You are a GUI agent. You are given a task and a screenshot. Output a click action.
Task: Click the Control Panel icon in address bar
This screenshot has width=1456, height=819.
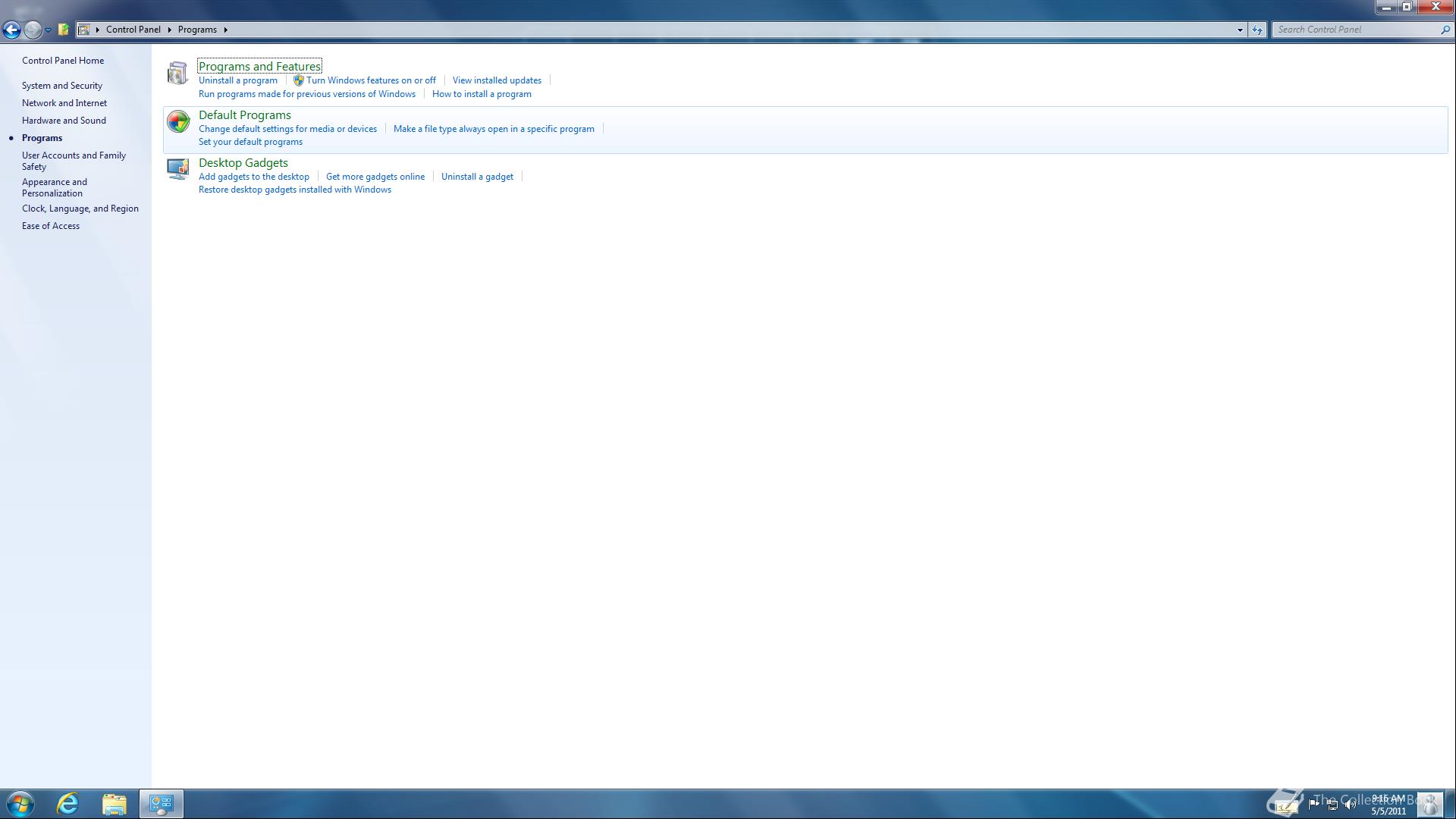84,30
